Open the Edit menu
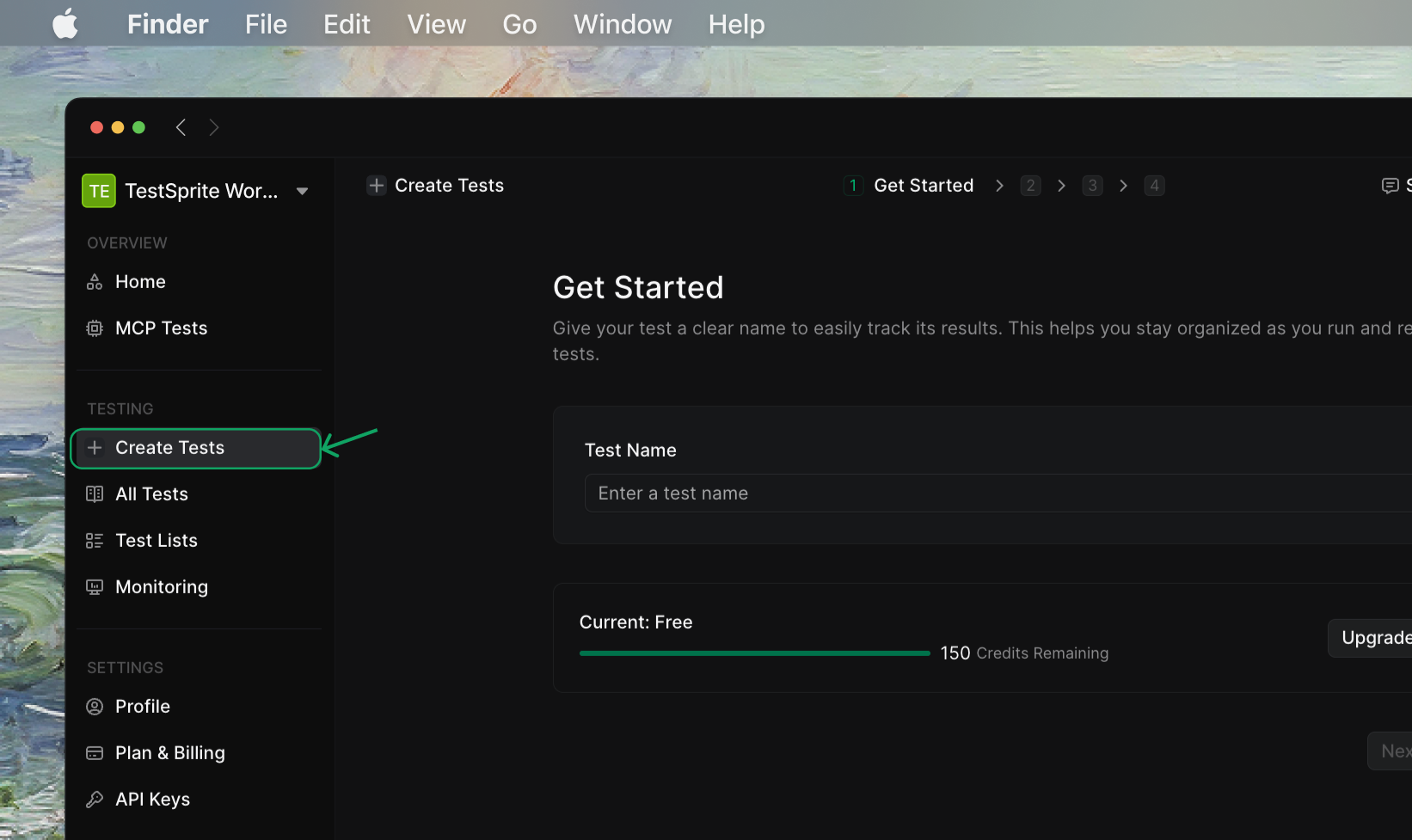 pyautogui.click(x=347, y=24)
